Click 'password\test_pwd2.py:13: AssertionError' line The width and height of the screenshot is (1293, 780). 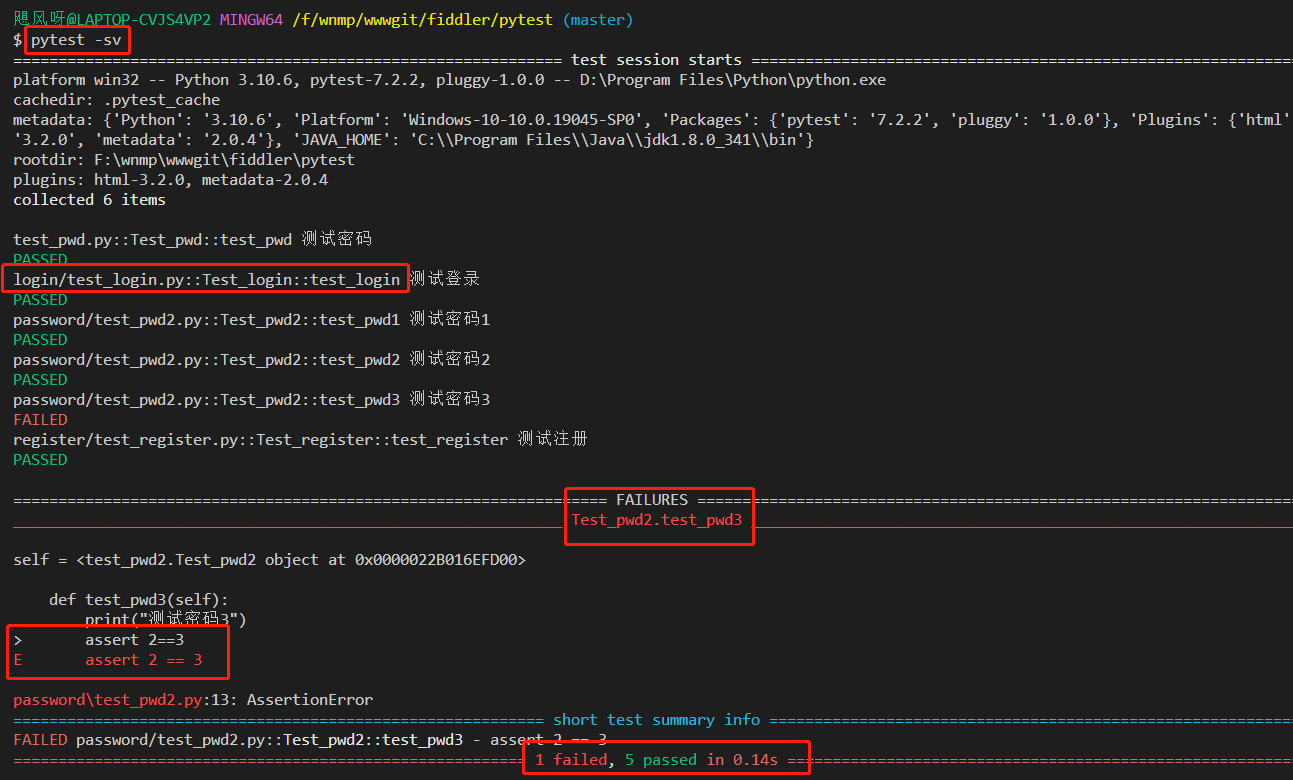pos(193,700)
